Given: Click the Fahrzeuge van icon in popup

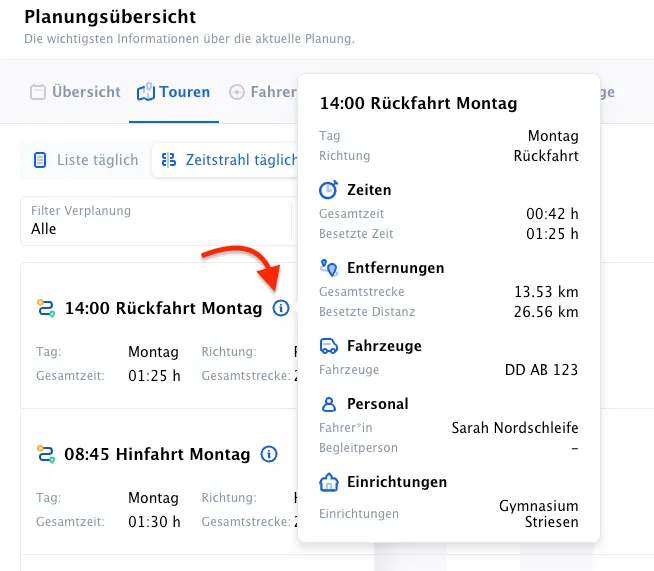Looking at the screenshot, I should click(328, 346).
